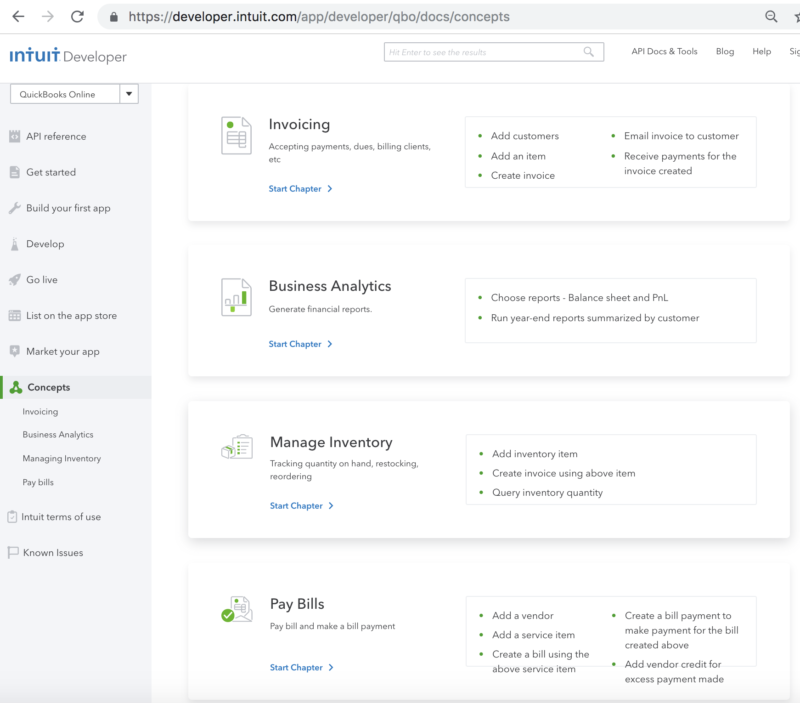
Task: Reload the page with the refresh icon
Action: pos(77,17)
